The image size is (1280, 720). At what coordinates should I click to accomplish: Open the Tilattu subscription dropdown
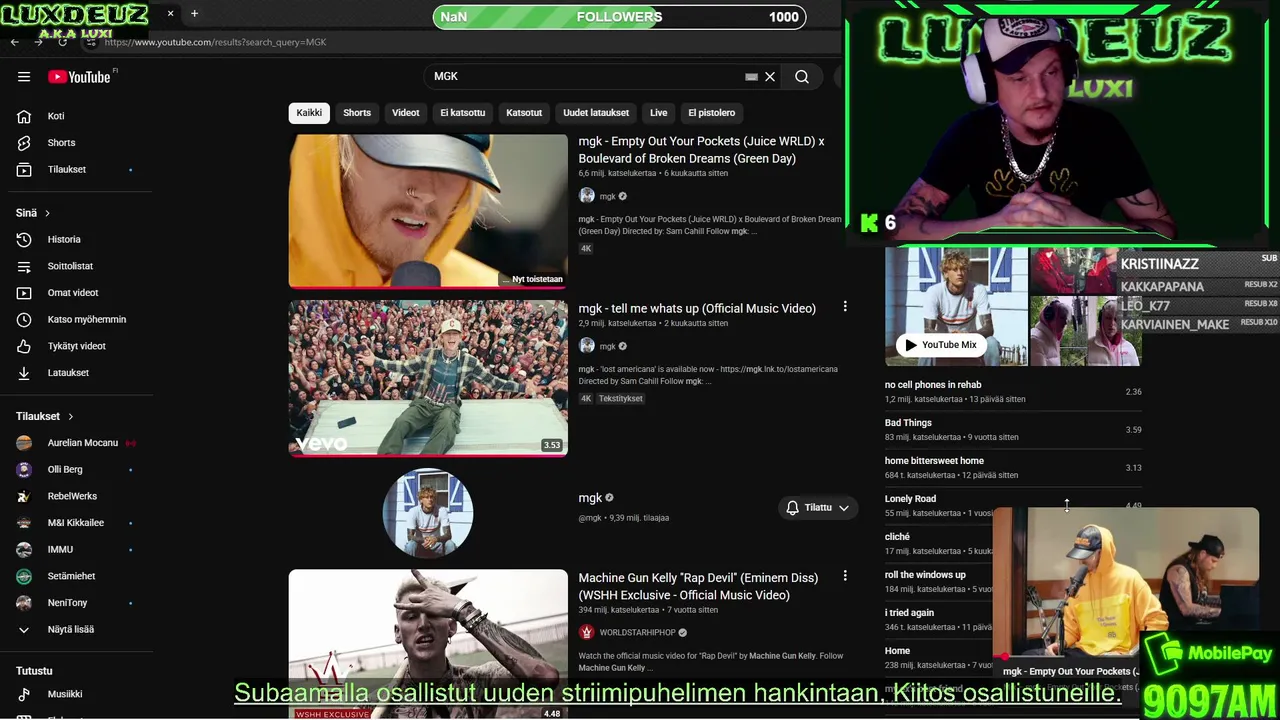(818, 508)
